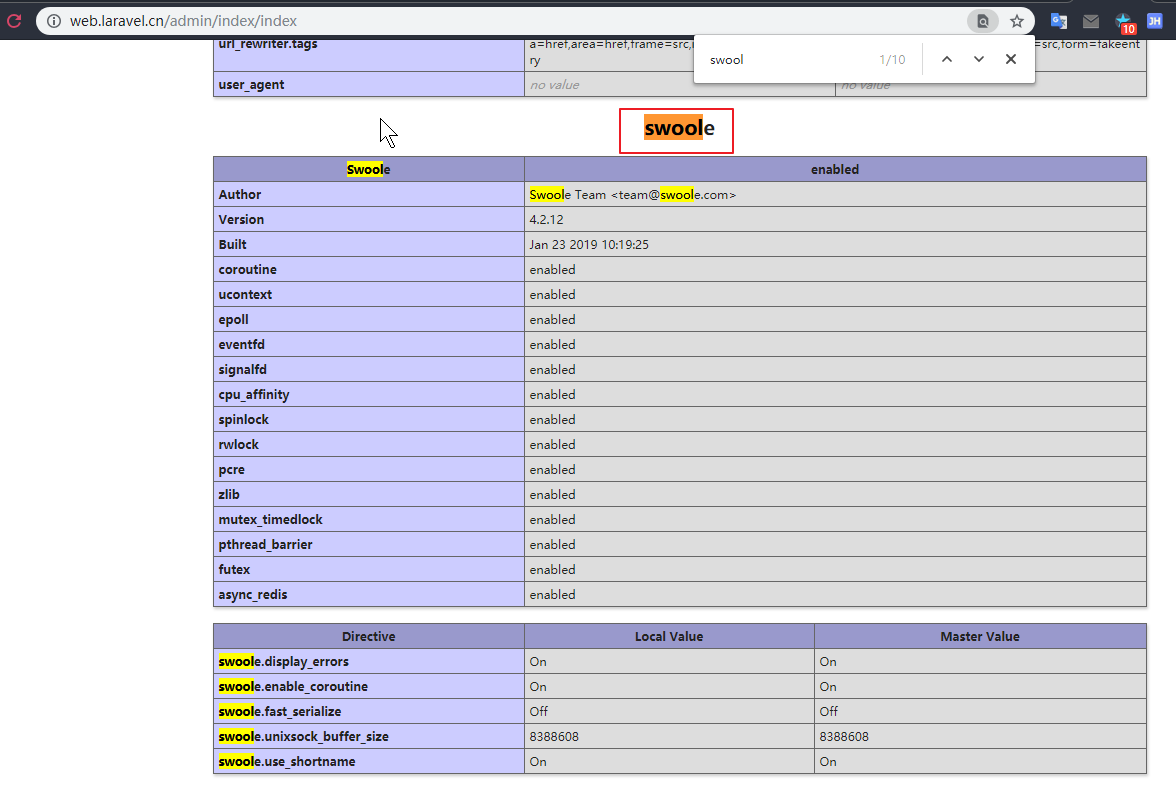Select swoole.display_errors directive
This screenshot has height=794, width=1176.
pyautogui.click(x=284, y=661)
